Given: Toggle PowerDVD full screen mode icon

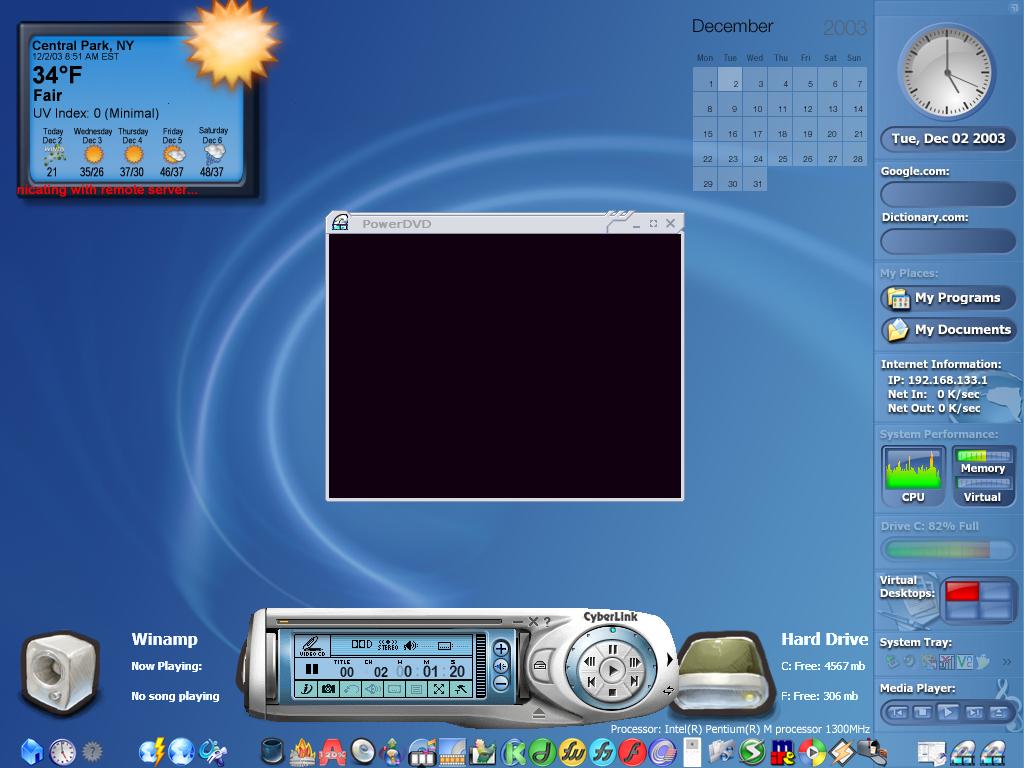Looking at the screenshot, I should click(x=439, y=689).
